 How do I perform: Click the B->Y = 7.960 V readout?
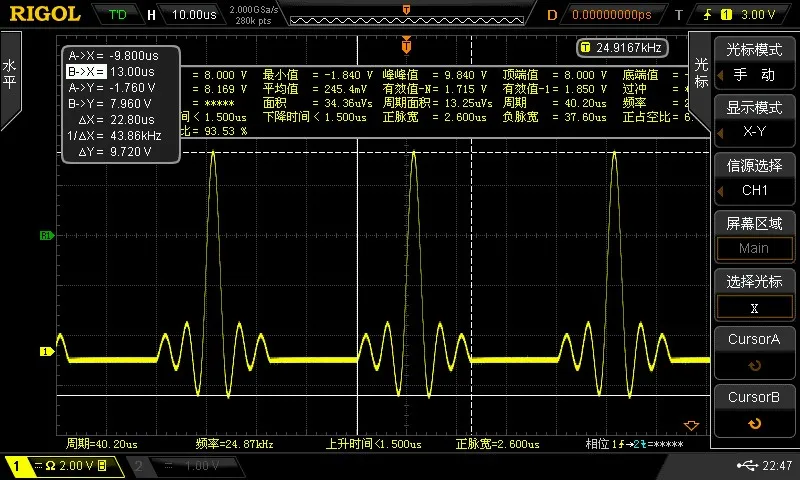[110, 104]
